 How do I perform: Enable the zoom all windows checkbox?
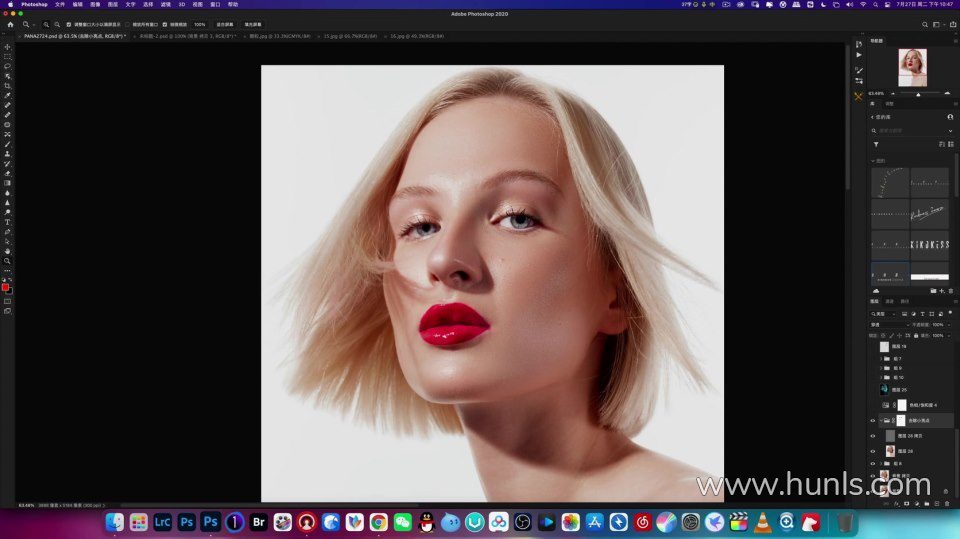128,24
